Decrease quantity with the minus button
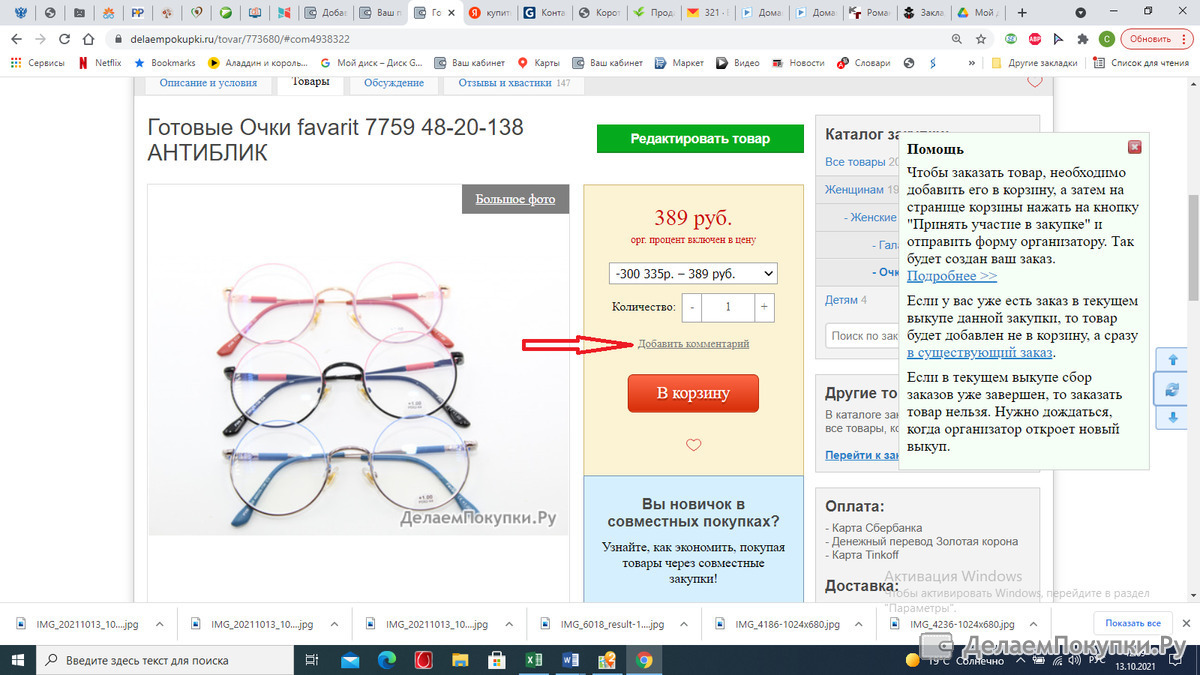This screenshot has width=1200, height=675. pos(692,307)
